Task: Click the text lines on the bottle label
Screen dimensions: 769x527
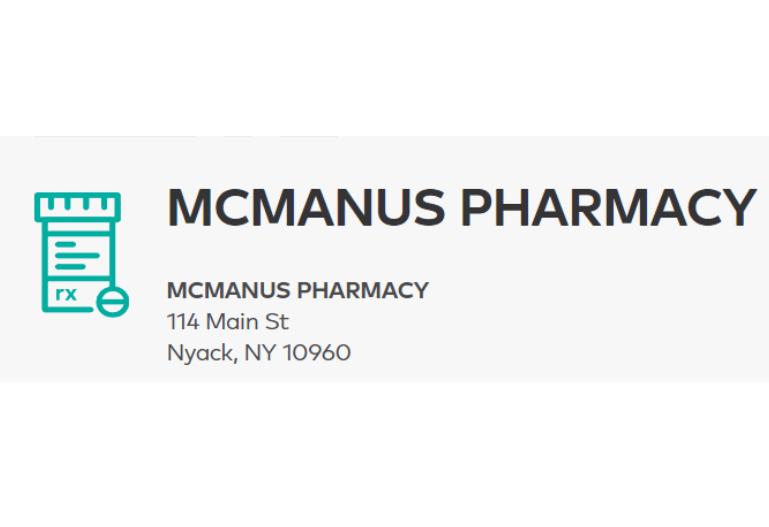Action: [77, 255]
